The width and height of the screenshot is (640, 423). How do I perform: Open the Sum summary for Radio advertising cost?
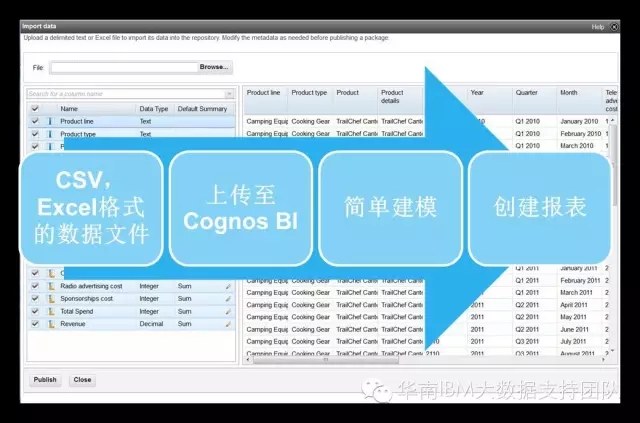184,286
